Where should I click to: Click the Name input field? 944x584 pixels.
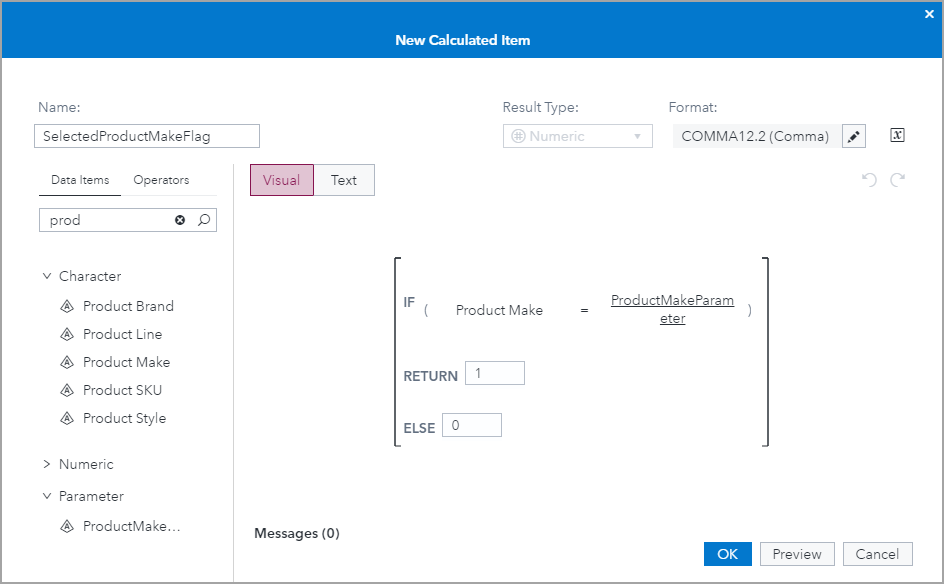(147, 136)
